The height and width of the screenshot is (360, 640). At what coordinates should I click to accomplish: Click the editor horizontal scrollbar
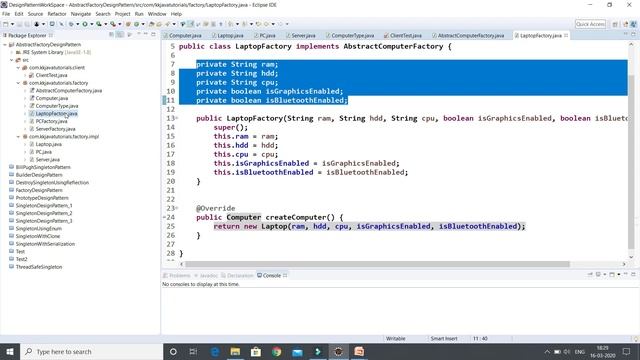377,264
